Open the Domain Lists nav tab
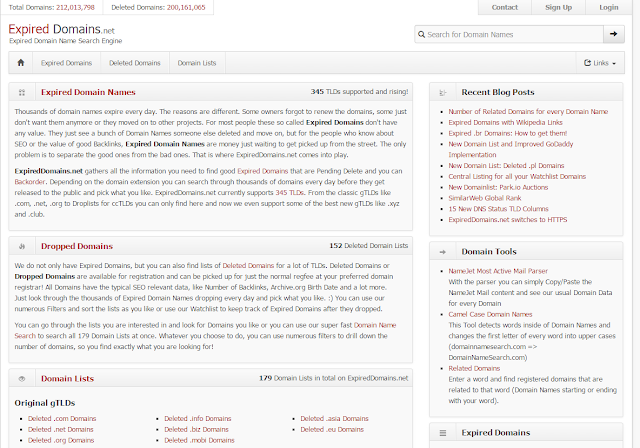The width and height of the screenshot is (640, 448). [197, 63]
